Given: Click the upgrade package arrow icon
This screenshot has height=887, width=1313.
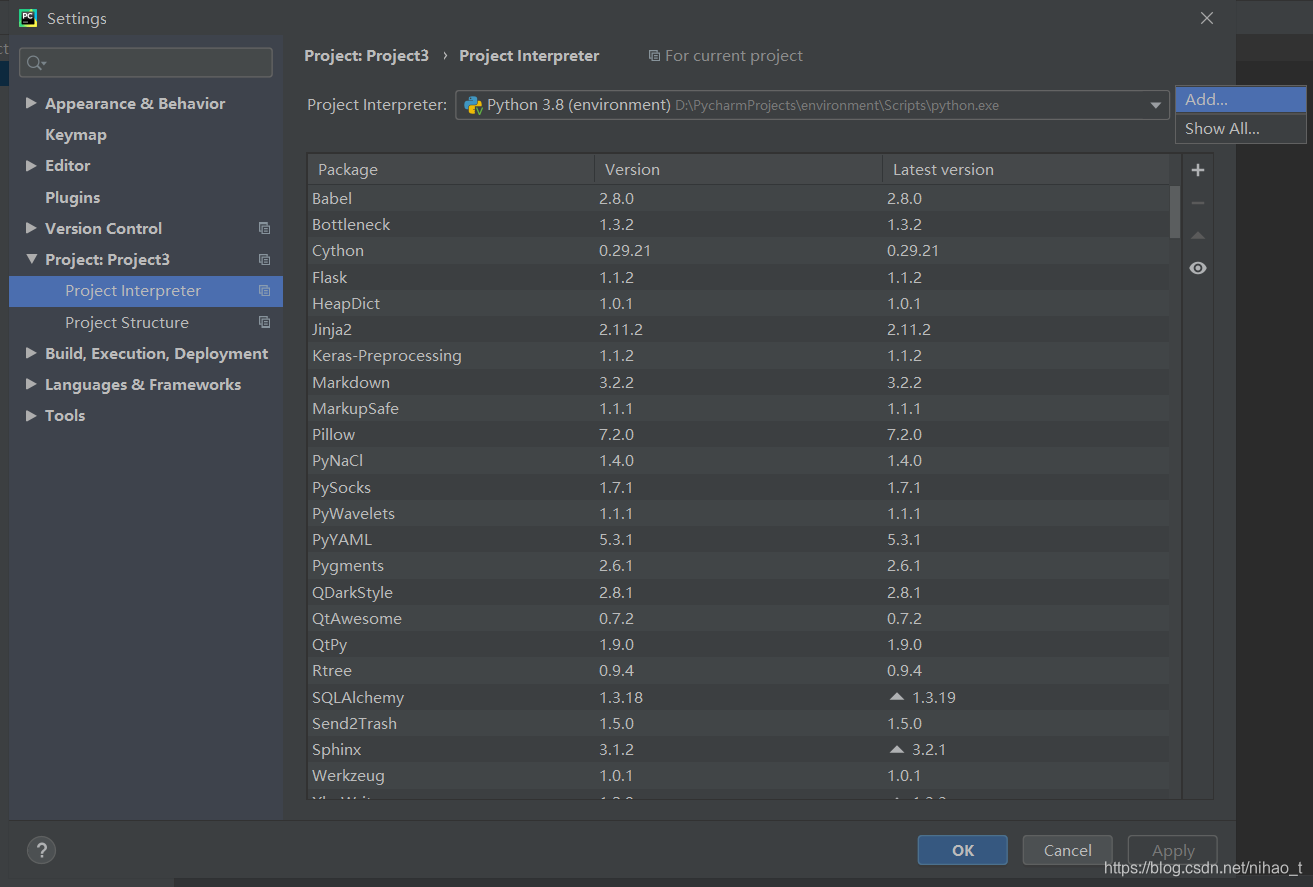Looking at the screenshot, I should 1197,236.
